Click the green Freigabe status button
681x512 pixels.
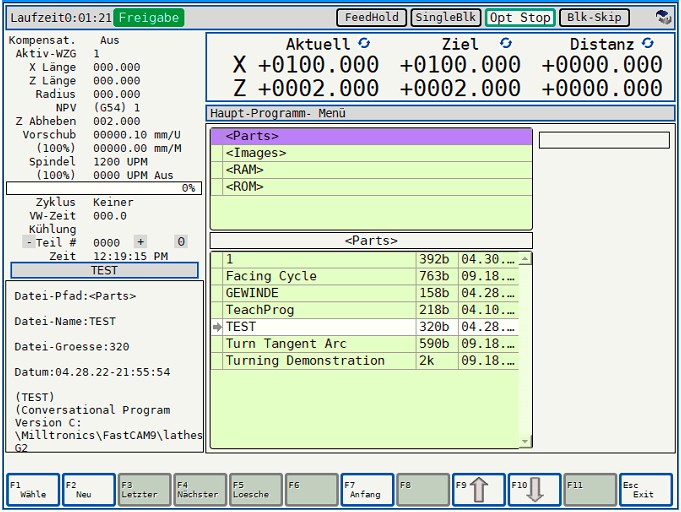[x=149, y=17]
